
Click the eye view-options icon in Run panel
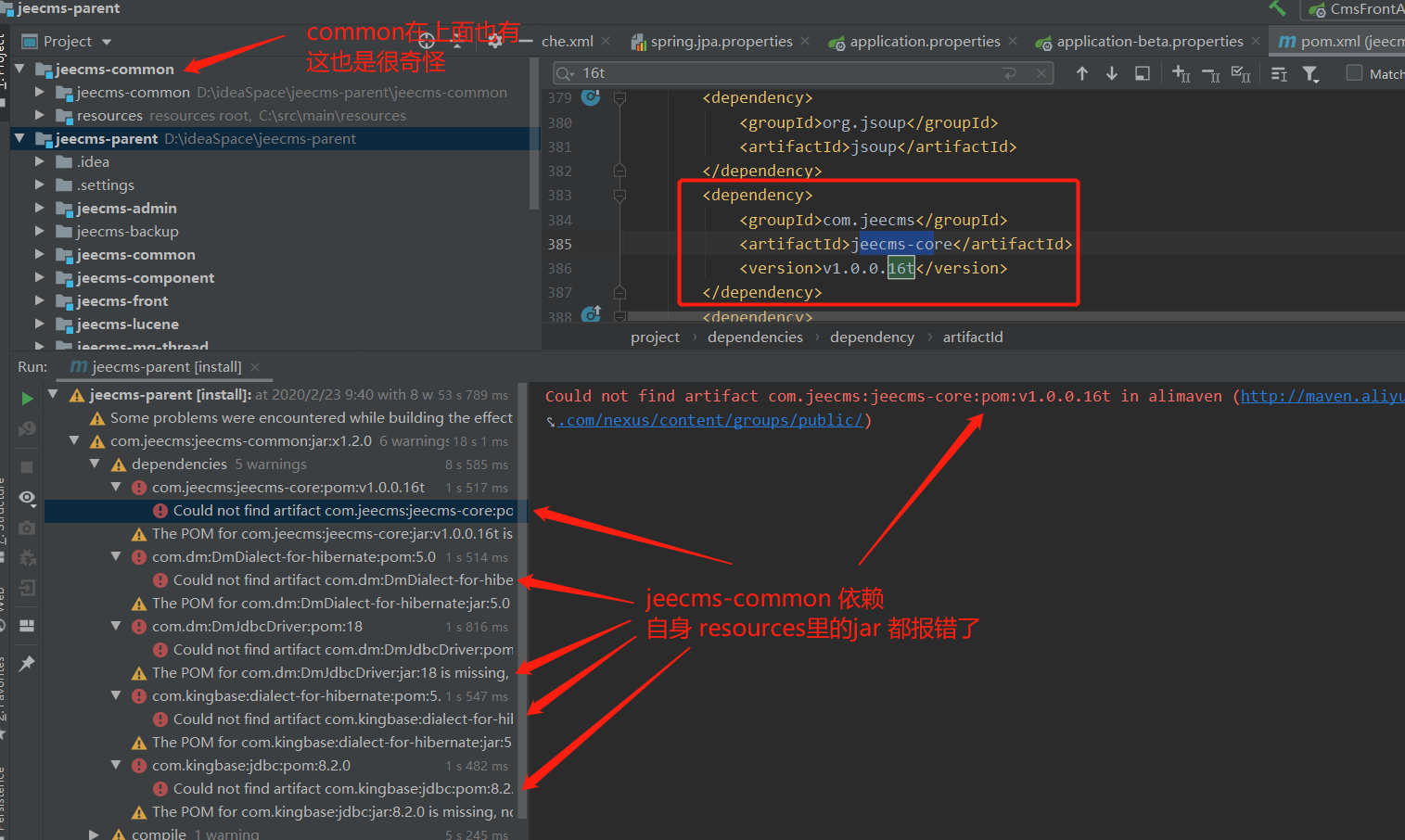click(x=27, y=498)
